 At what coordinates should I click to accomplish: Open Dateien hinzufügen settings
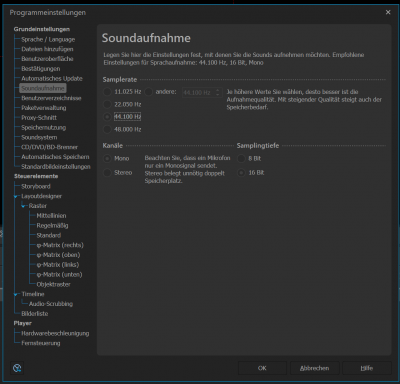pos(47,49)
